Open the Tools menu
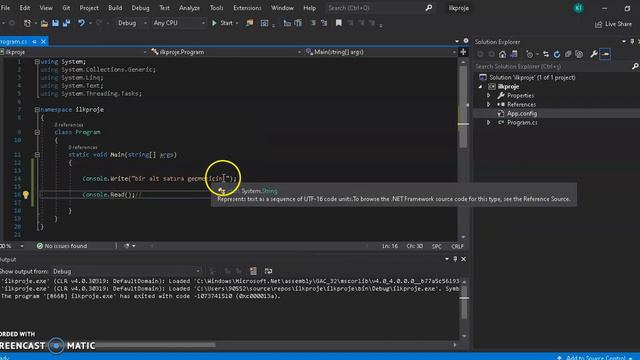 216,8
